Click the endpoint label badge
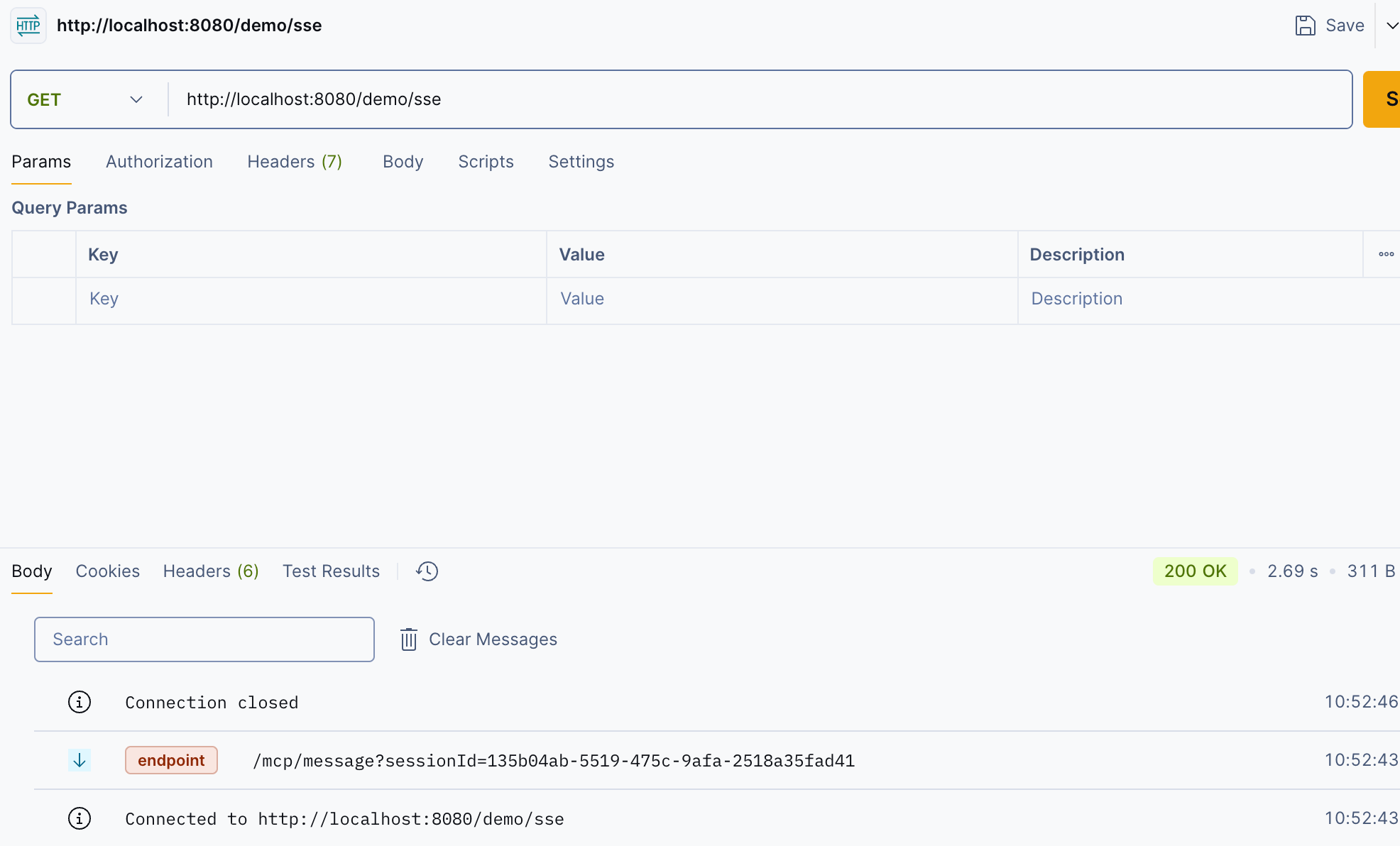 click(170, 759)
